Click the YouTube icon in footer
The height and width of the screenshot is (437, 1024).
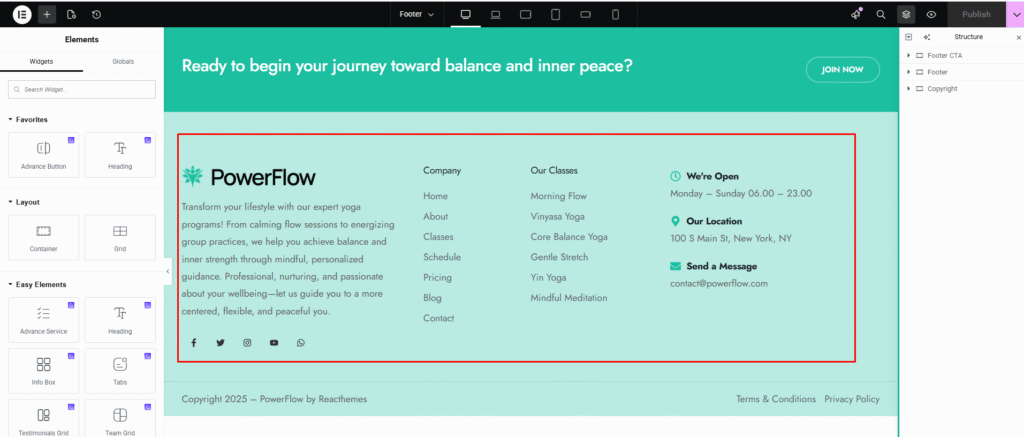coord(274,343)
